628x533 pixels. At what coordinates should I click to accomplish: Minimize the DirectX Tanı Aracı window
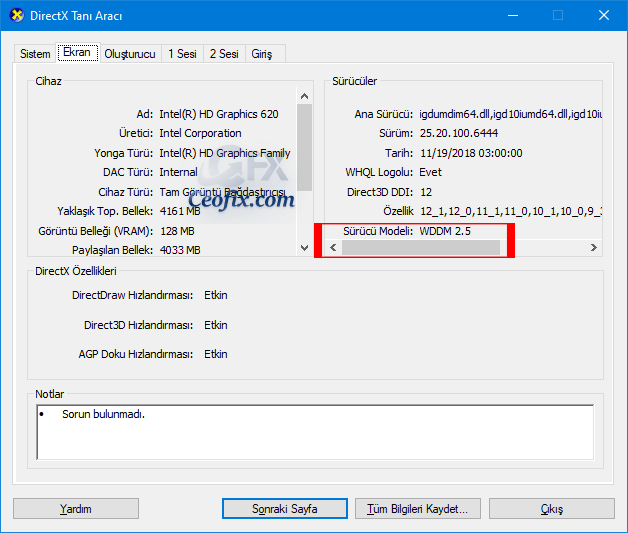pos(513,16)
